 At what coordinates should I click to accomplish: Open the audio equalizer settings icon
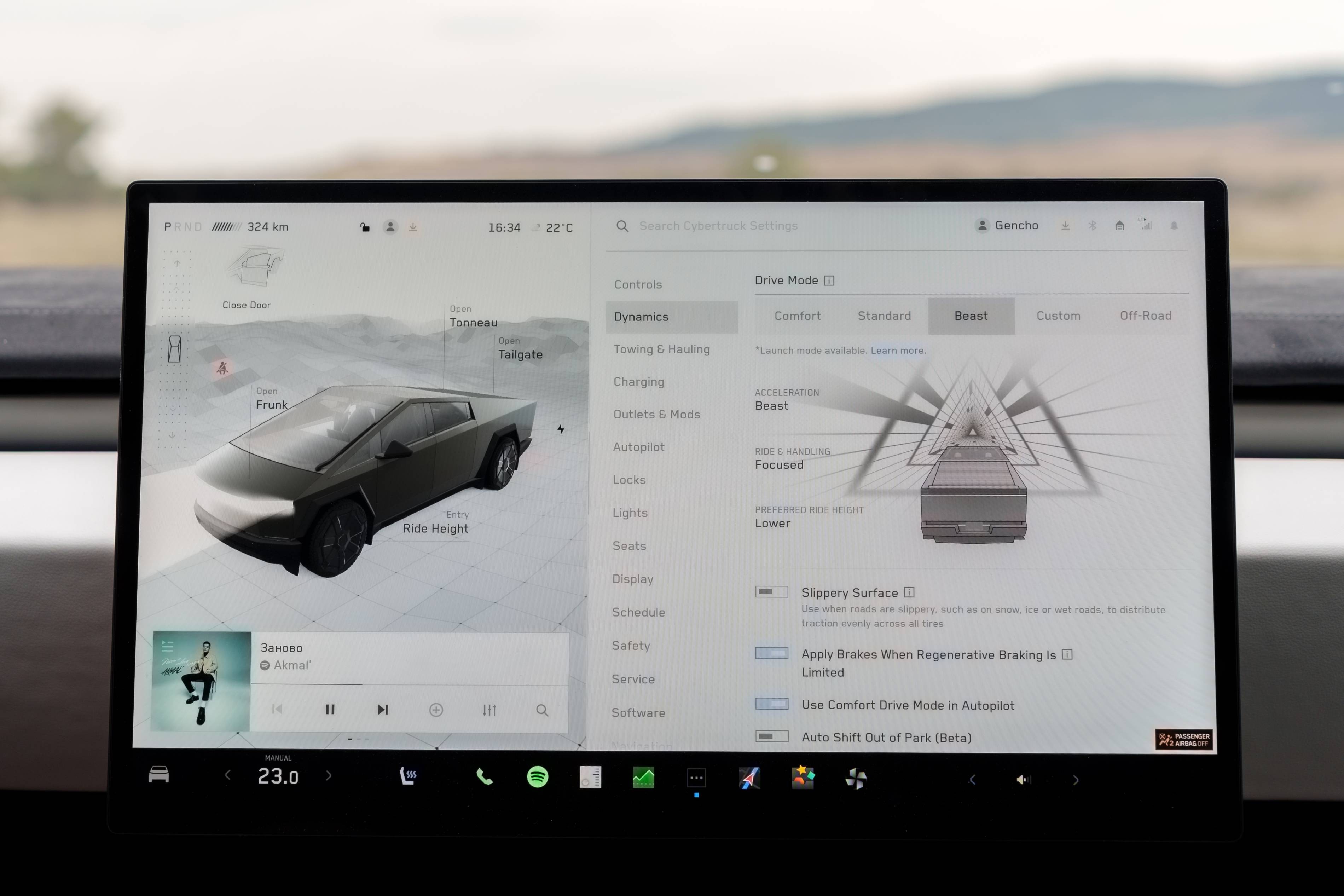point(489,710)
